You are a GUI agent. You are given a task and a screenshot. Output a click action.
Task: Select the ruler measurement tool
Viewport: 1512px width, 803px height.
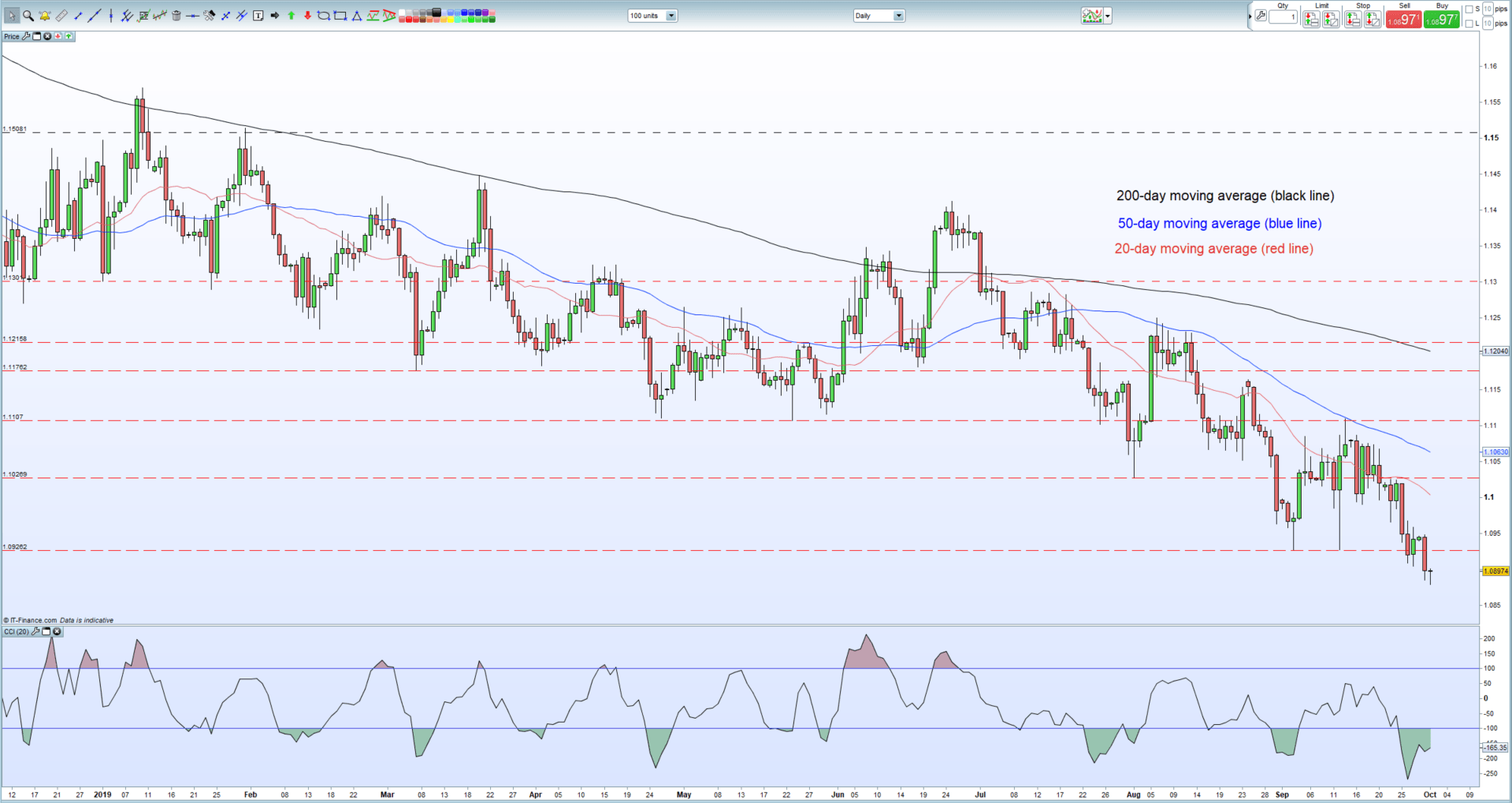61,16
